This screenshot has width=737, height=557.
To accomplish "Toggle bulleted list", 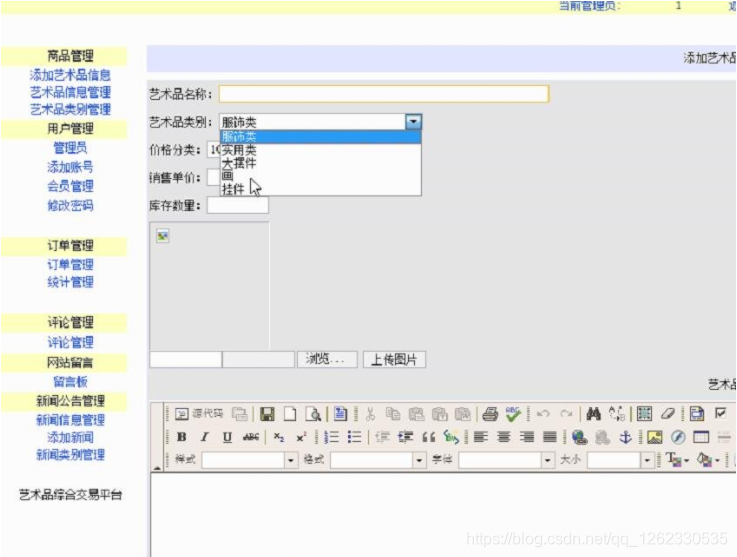I will [x=354, y=437].
